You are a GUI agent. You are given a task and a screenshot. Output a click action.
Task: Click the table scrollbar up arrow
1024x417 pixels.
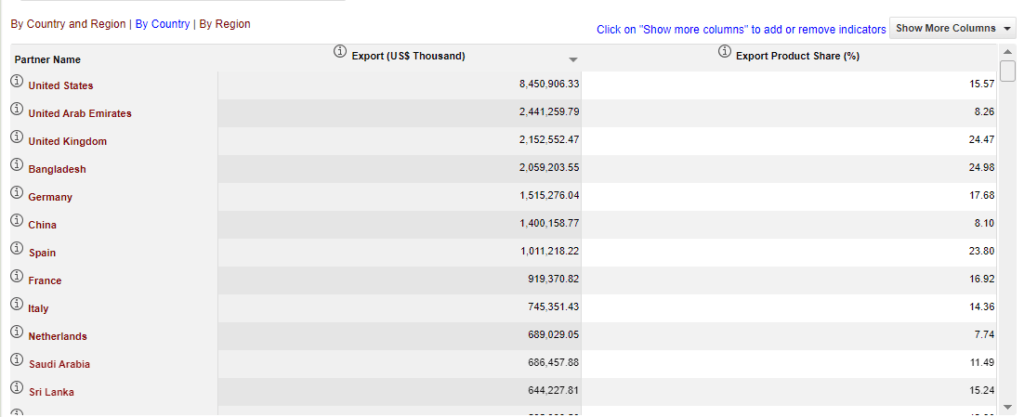pyautogui.click(x=1008, y=52)
